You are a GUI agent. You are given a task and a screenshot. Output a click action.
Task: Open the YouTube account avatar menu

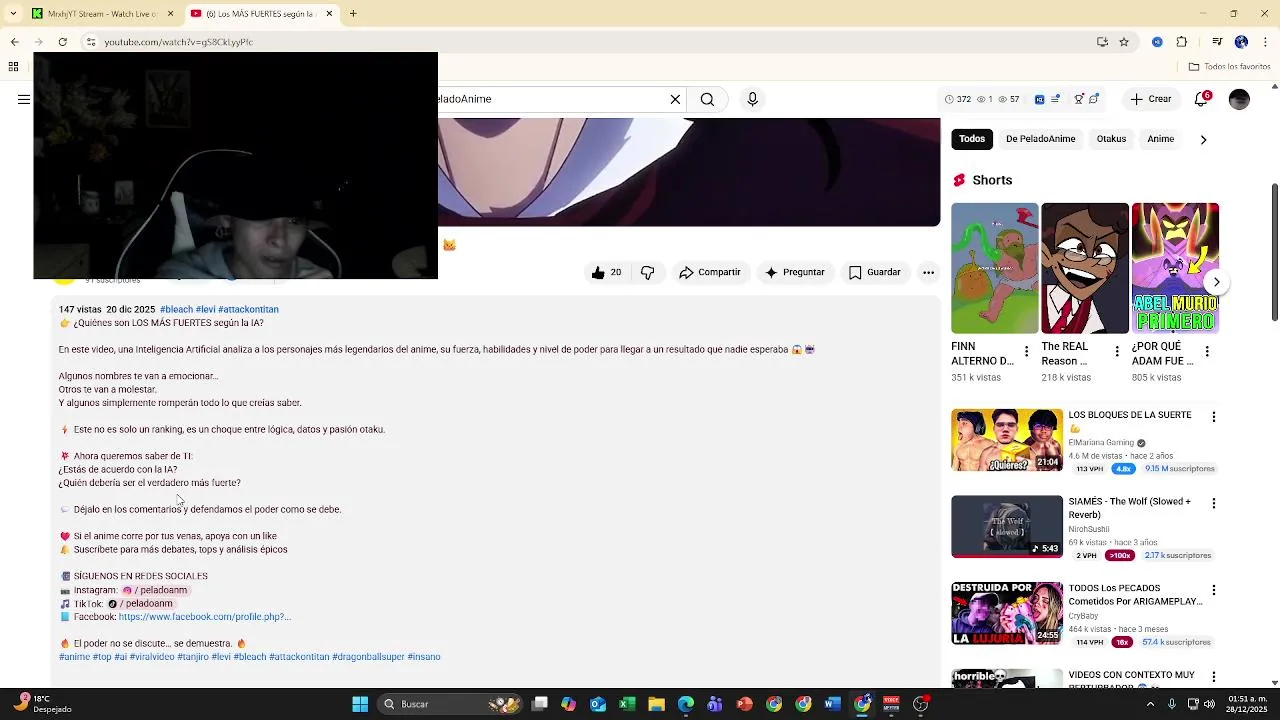pyautogui.click(x=1239, y=99)
